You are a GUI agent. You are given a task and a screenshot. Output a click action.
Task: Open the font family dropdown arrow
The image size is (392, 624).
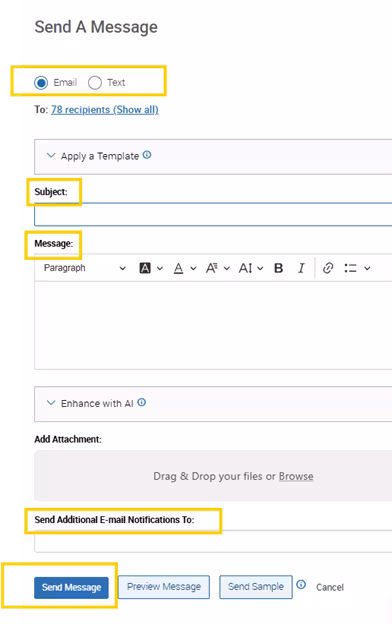[227, 269]
